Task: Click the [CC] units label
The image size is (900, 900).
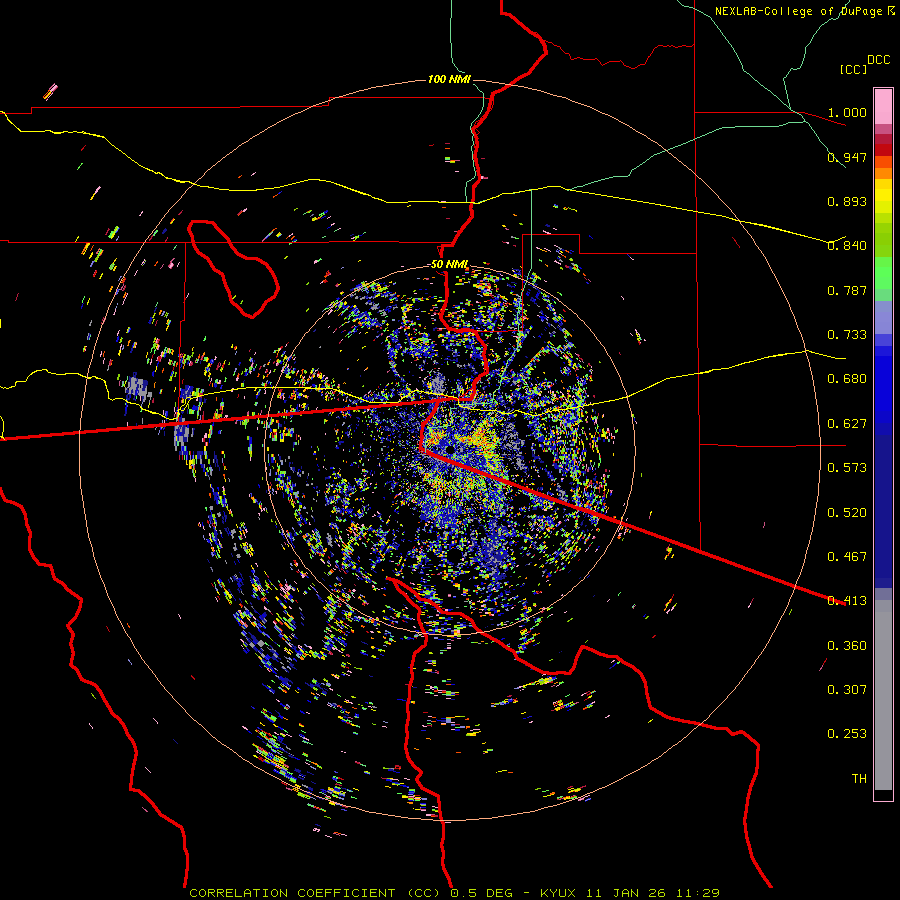Action: coord(854,69)
